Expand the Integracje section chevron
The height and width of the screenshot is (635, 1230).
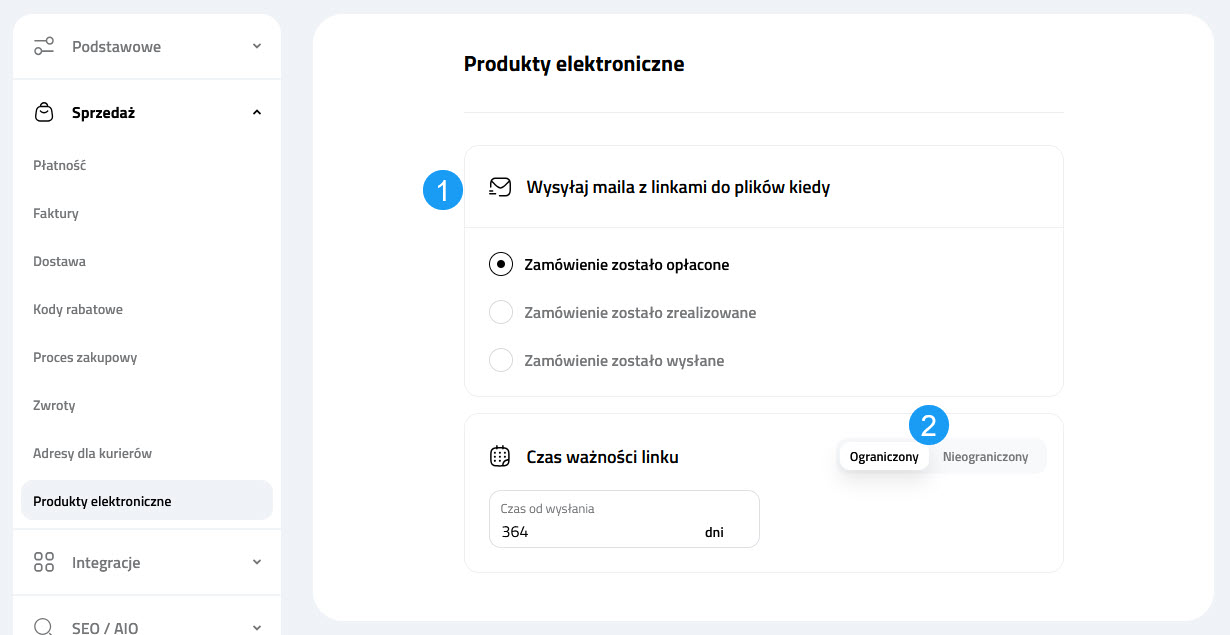click(257, 562)
